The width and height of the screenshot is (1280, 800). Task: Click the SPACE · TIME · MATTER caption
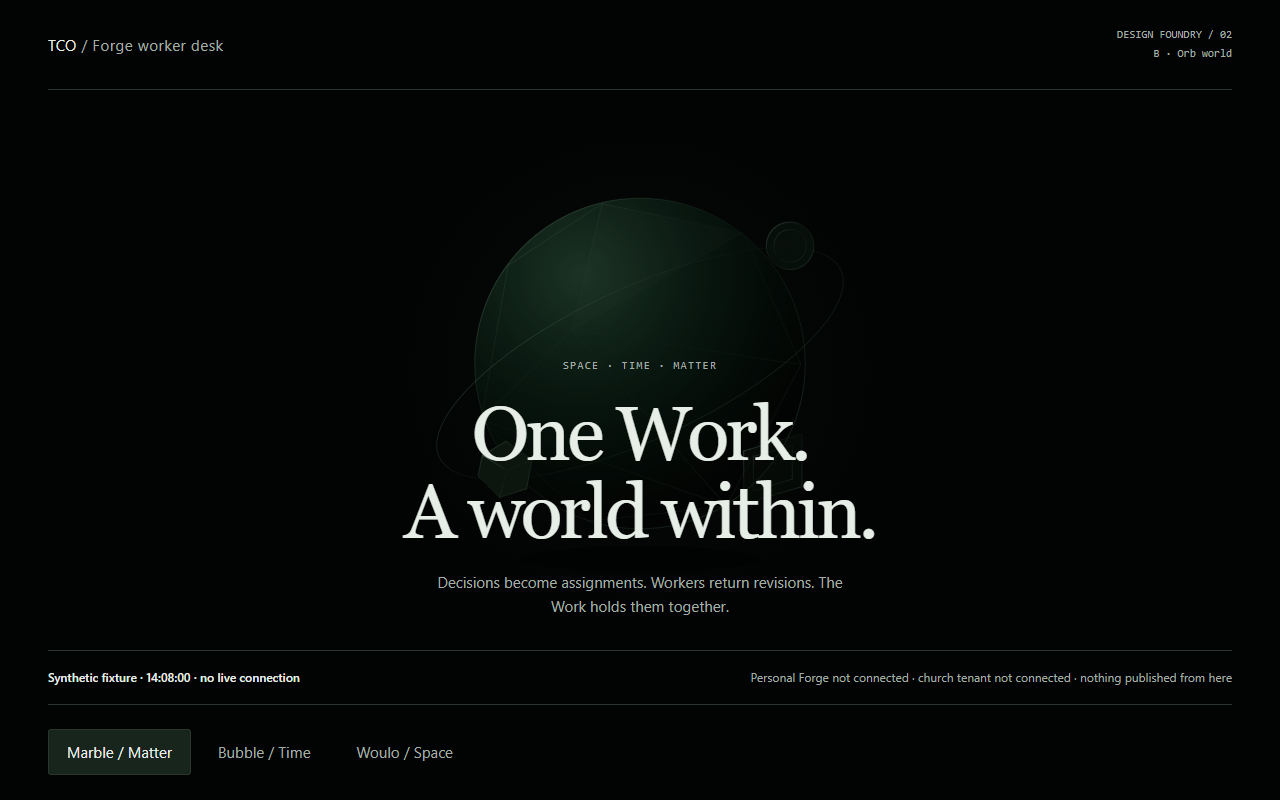point(640,366)
